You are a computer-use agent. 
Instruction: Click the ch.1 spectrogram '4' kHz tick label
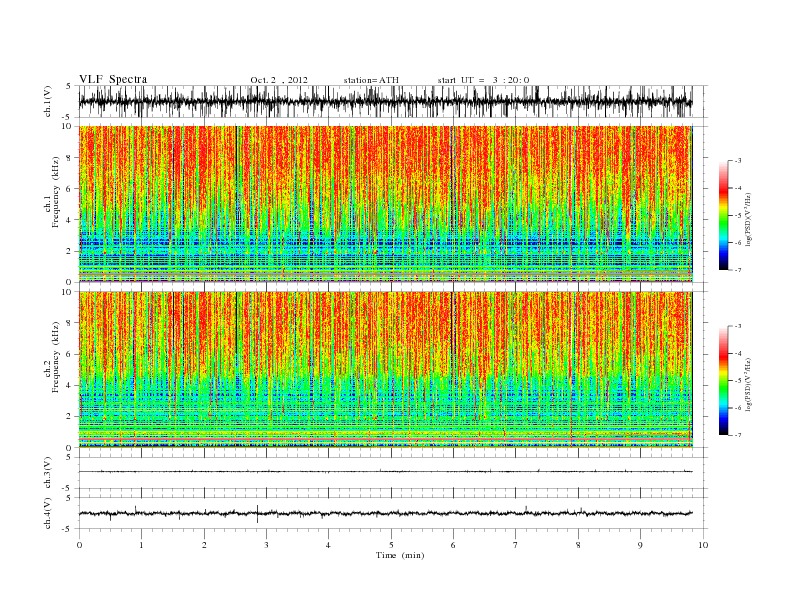click(x=69, y=220)
